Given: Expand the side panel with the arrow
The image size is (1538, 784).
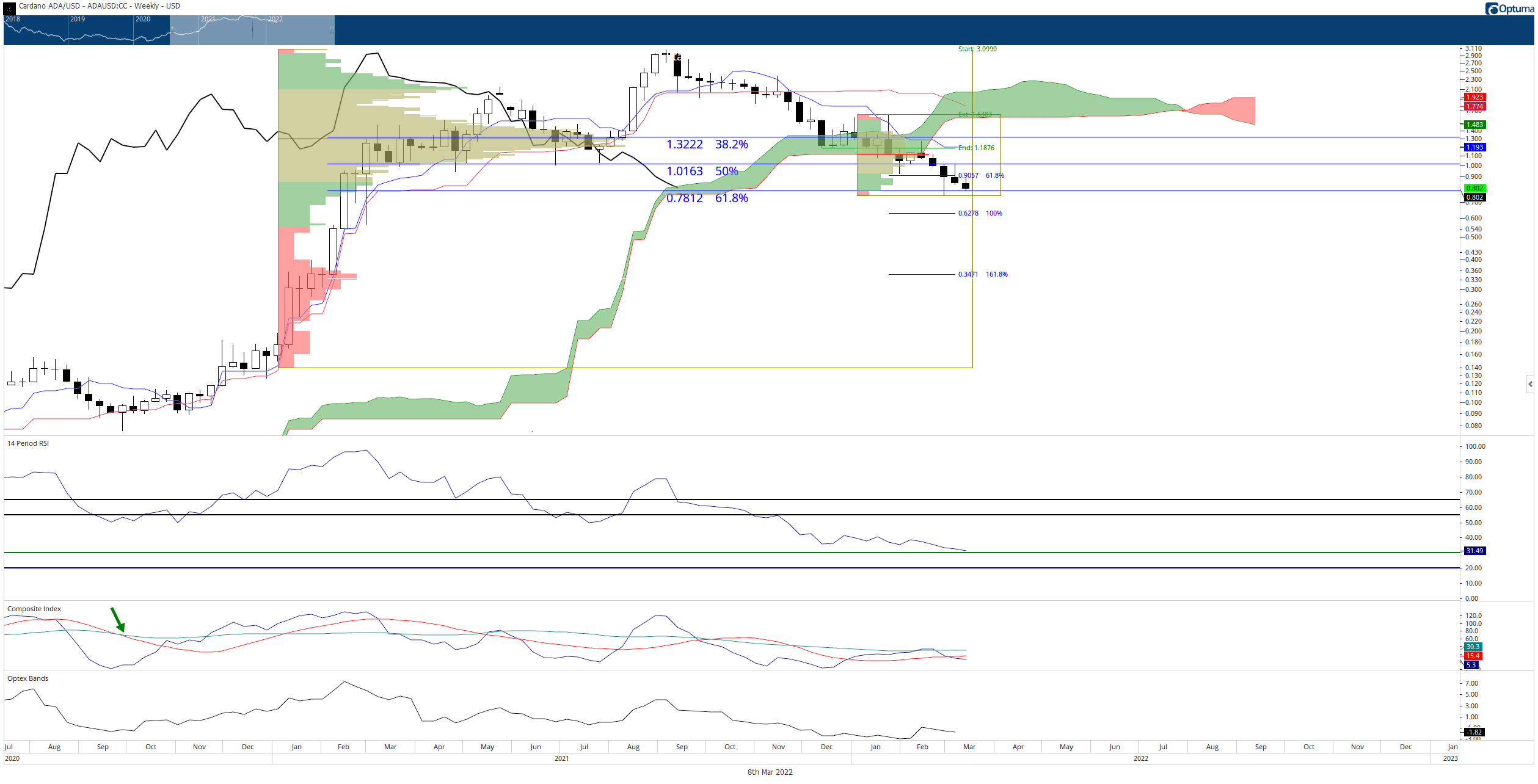Looking at the screenshot, I should click(1530, 384).
